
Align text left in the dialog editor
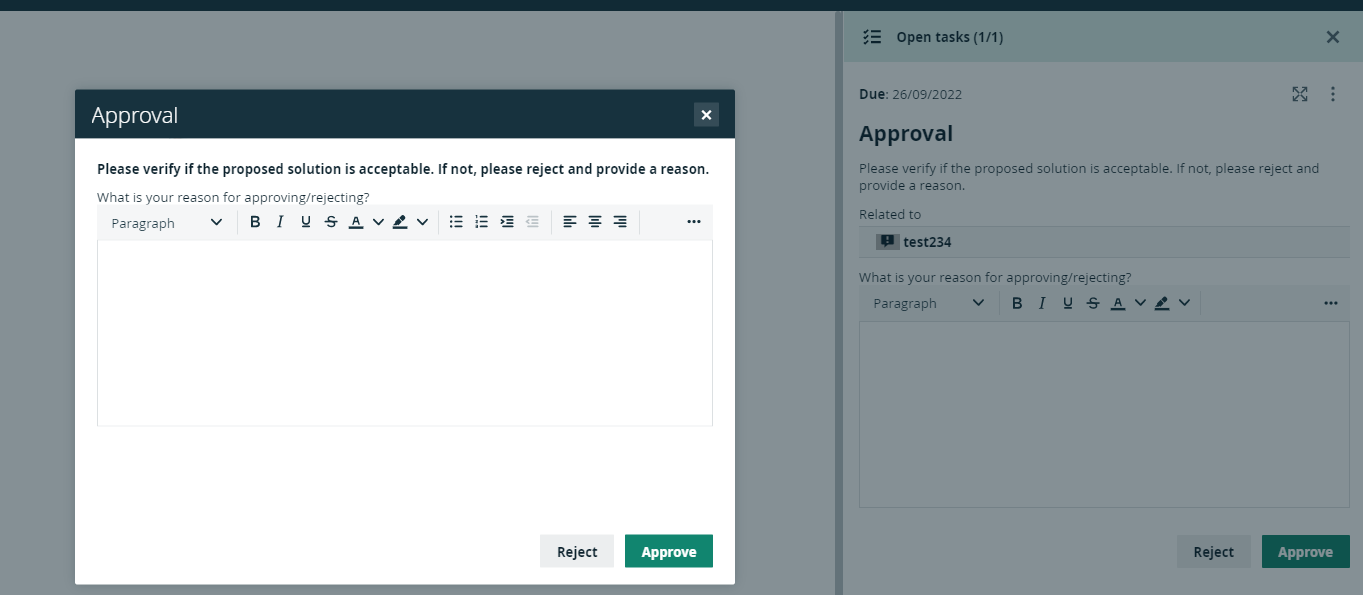coord(570,222)
